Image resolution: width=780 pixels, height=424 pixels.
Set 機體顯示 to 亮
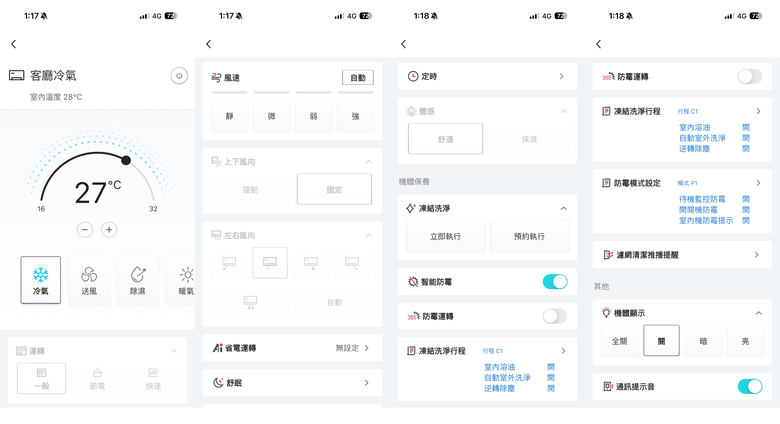pos(745,341)
